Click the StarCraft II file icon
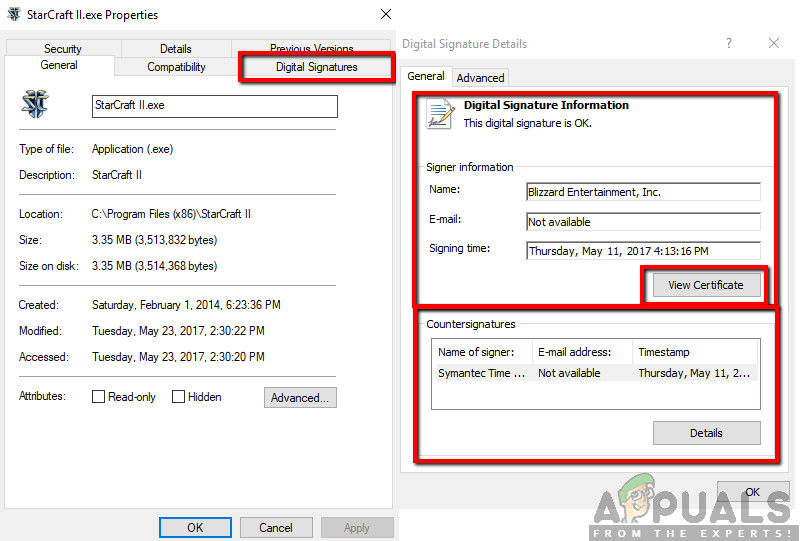This screenshot has height=541, width=803. click(x=35, y=104)
